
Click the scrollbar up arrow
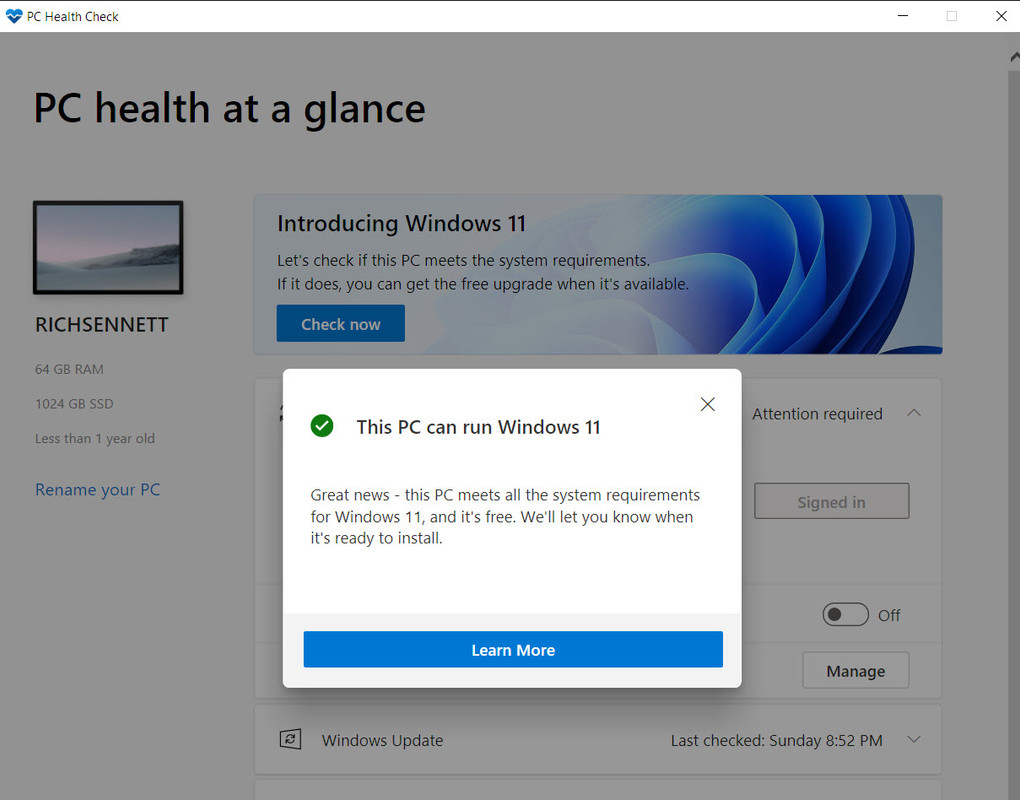[x=1014, y=57]
